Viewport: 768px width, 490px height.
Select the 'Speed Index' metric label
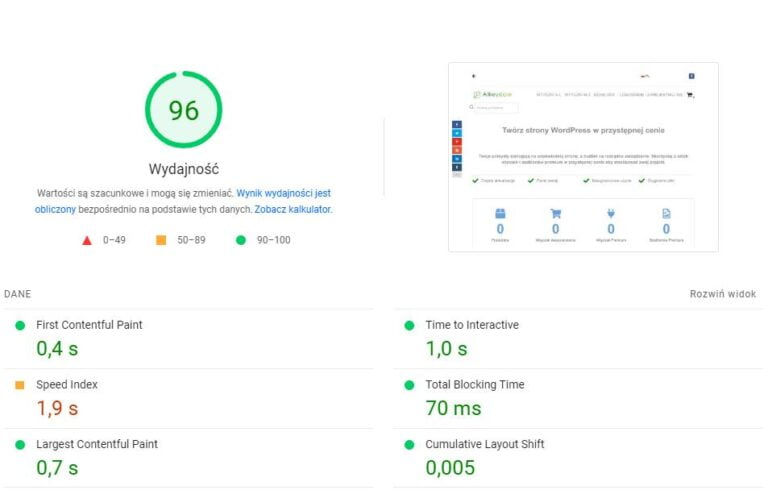[x=67, y=385]
